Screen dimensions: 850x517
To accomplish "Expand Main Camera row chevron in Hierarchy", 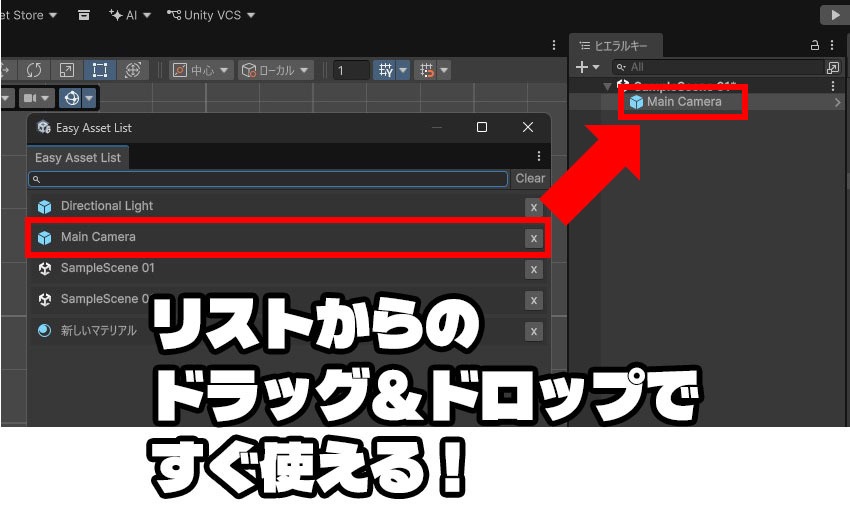I will pyautogui.click(x=838, y=102).
